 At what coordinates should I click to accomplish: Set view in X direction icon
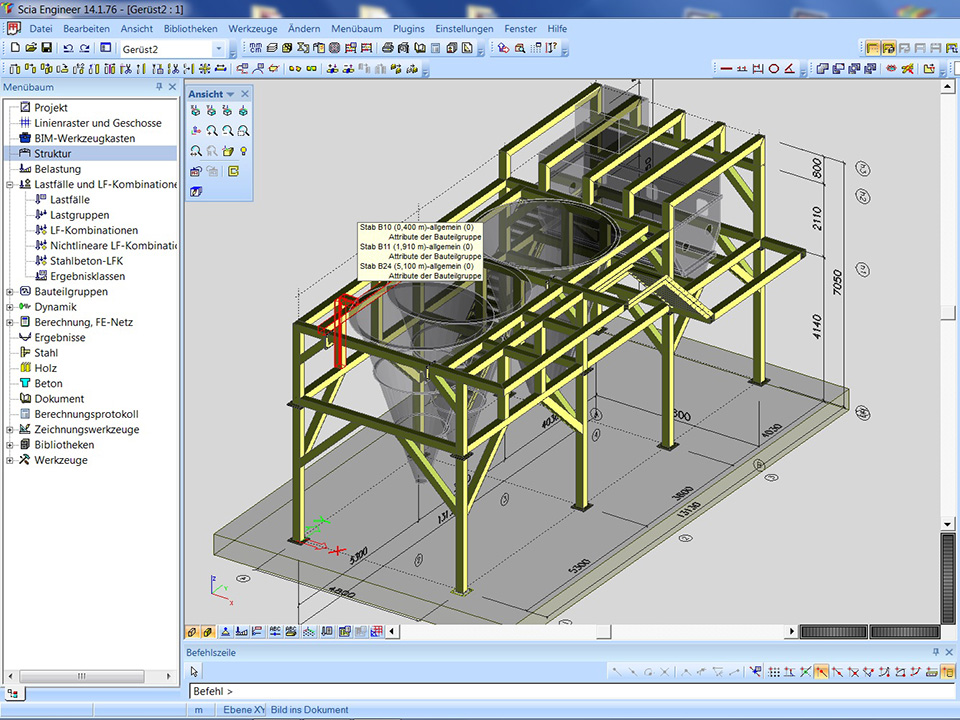pos(197,111)
